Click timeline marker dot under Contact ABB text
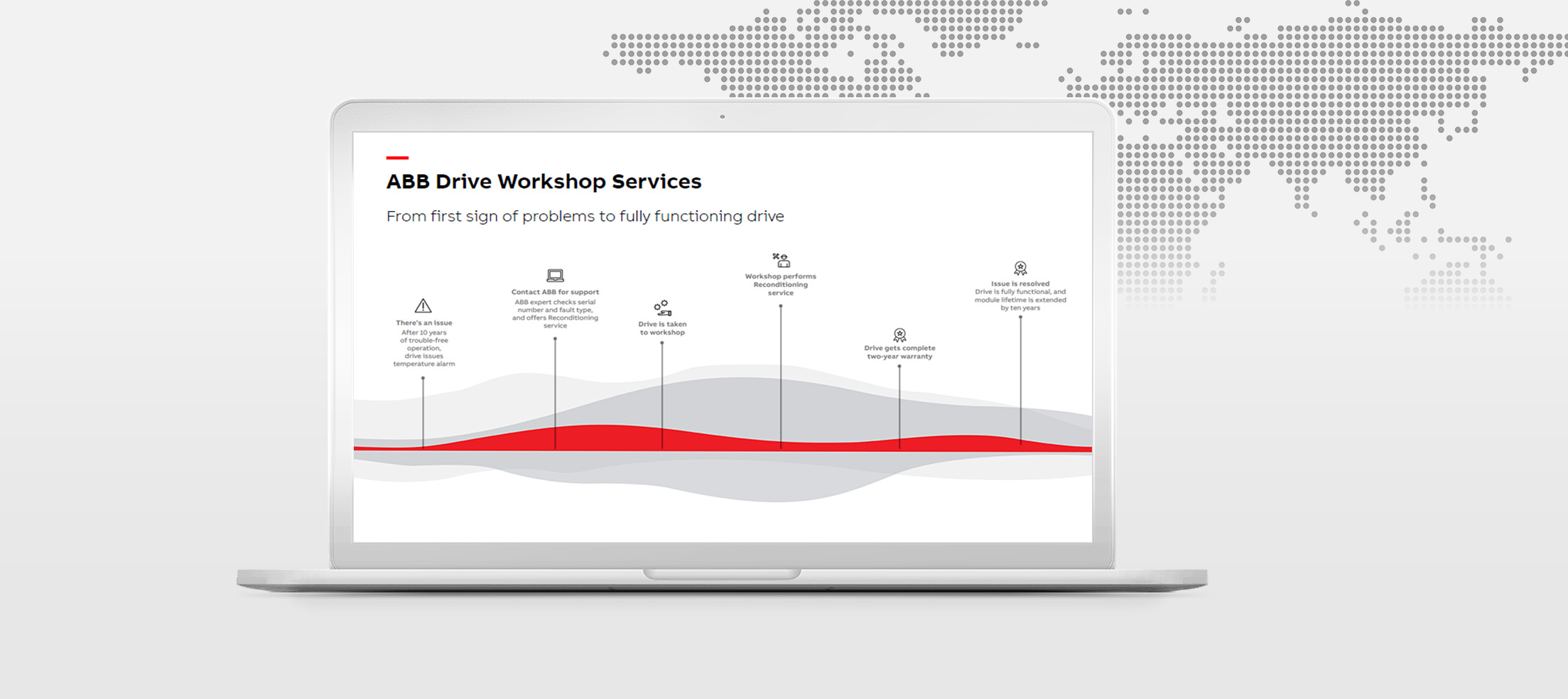1568x699 pixels. point(556,339)
